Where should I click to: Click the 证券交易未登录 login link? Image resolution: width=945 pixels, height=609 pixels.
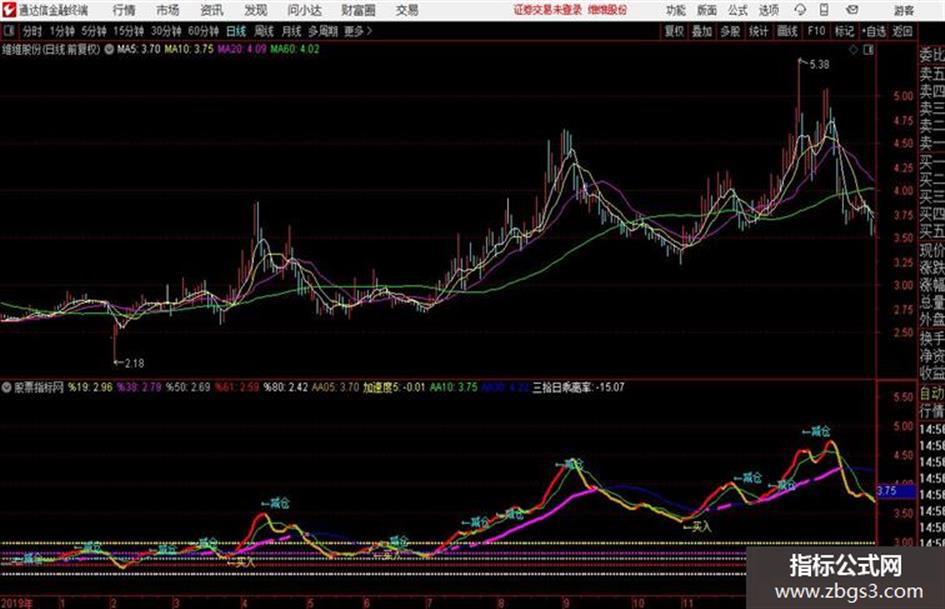pos(548,10)
